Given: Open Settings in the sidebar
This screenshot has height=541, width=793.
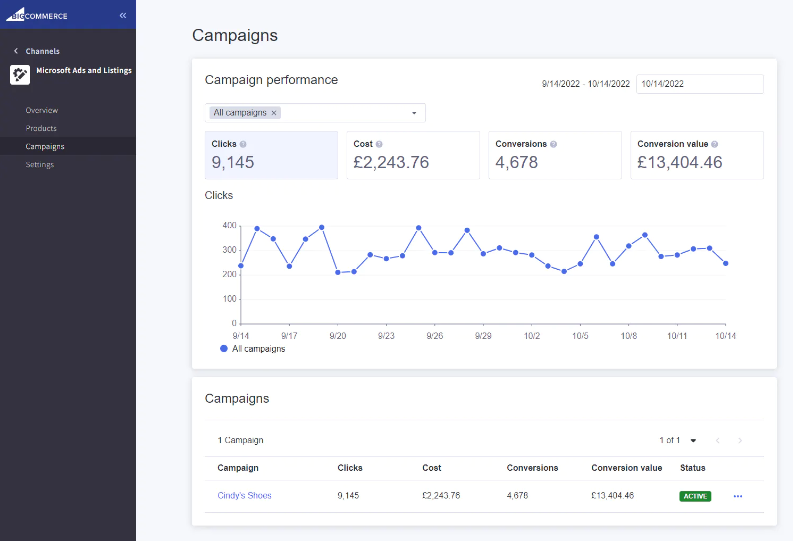Looking at the screenshot, I should [x=40, y=164].
